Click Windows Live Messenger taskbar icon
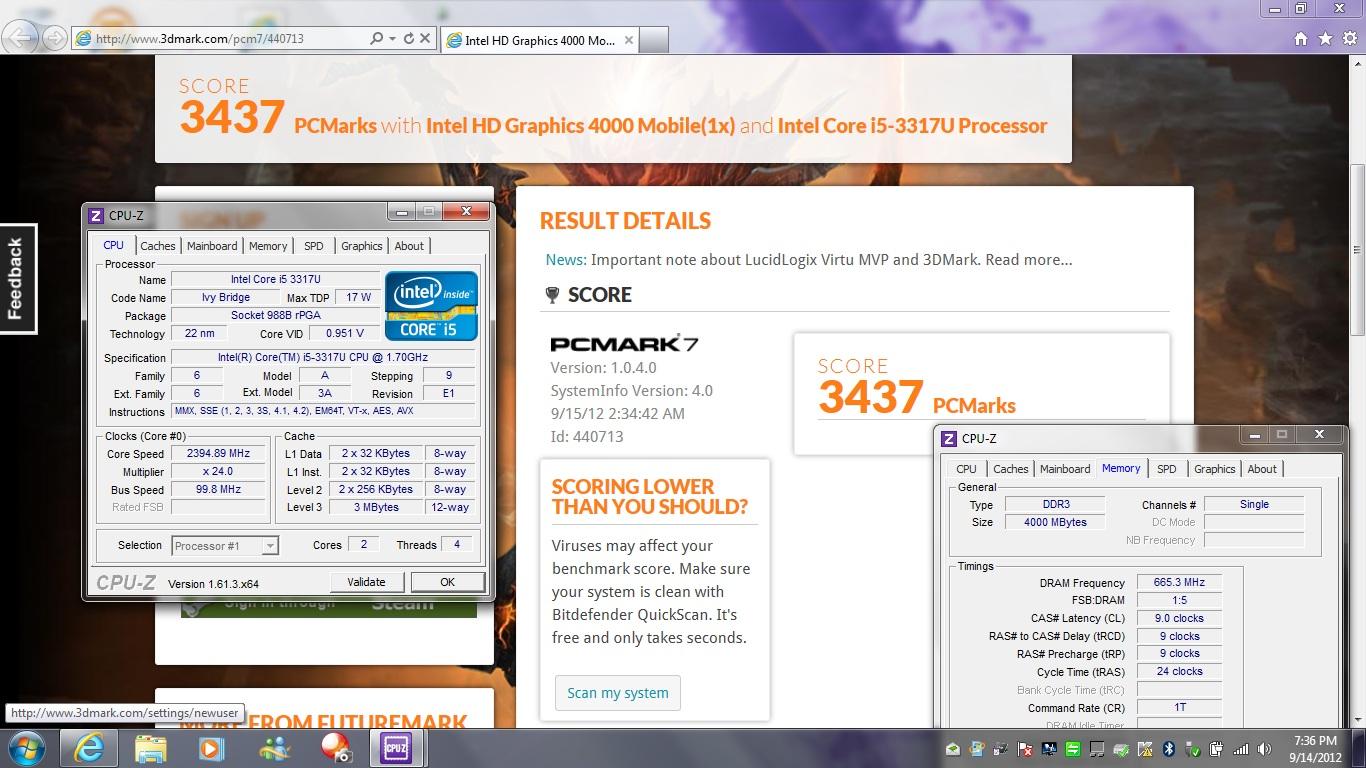The height and width of the screenshot is (768, 1366). (273, 748)
